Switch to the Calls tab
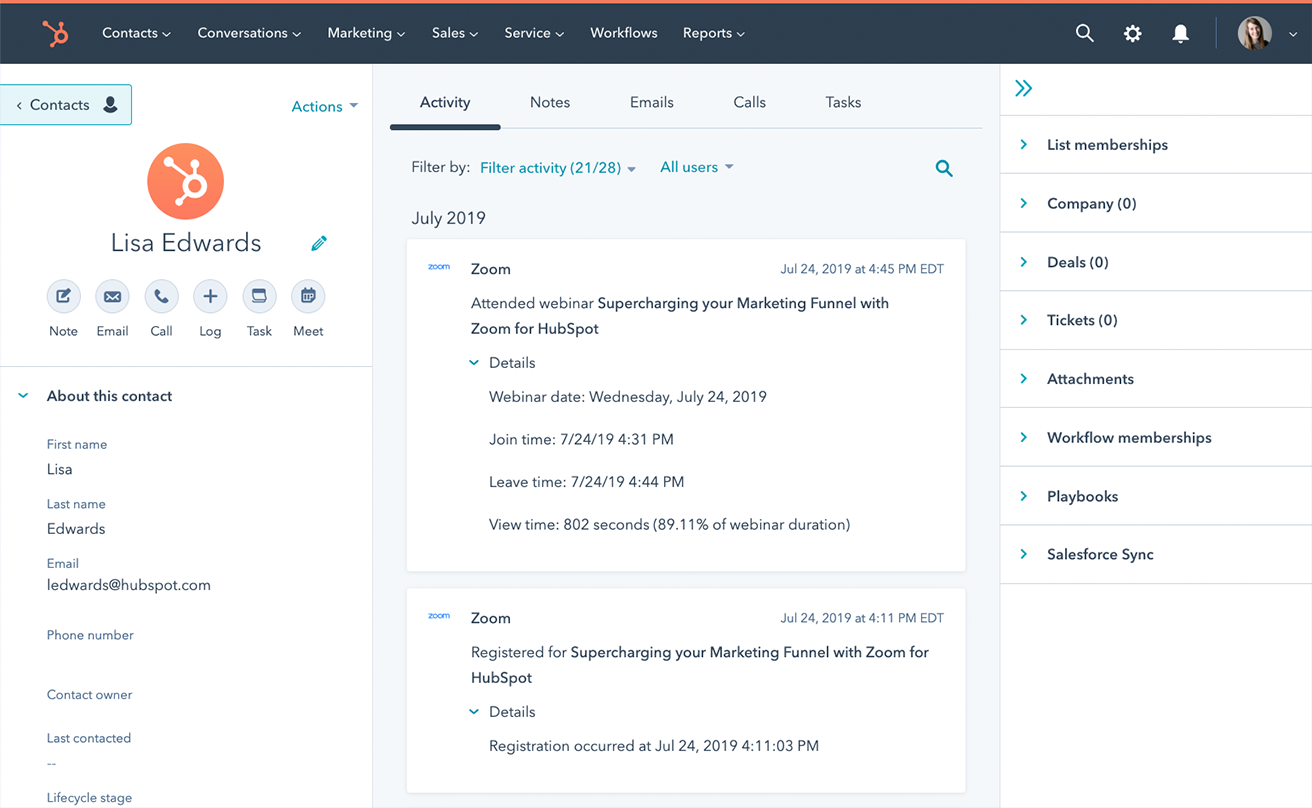This screenshot has height=808, width=1312. [749, 102]
